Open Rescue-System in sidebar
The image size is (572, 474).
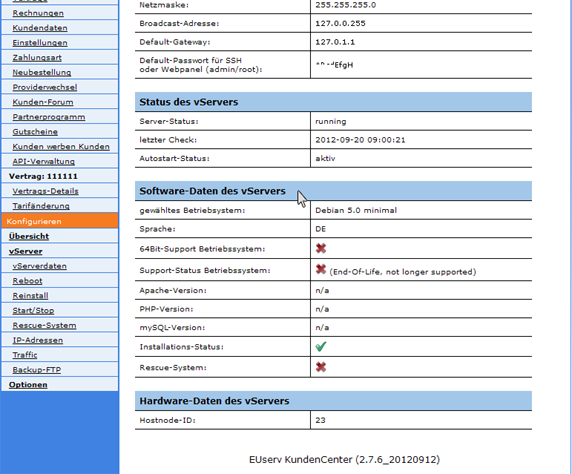(x=44, y=325)
